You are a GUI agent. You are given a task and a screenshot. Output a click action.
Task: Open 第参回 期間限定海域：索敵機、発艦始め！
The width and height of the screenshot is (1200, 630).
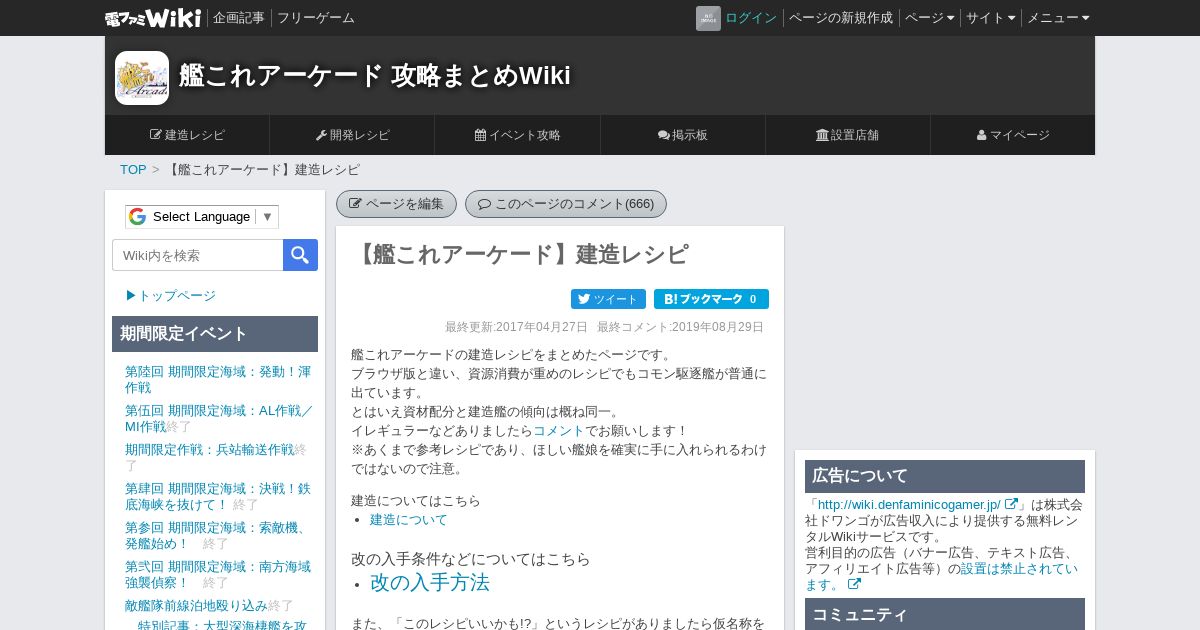[216, 535]
